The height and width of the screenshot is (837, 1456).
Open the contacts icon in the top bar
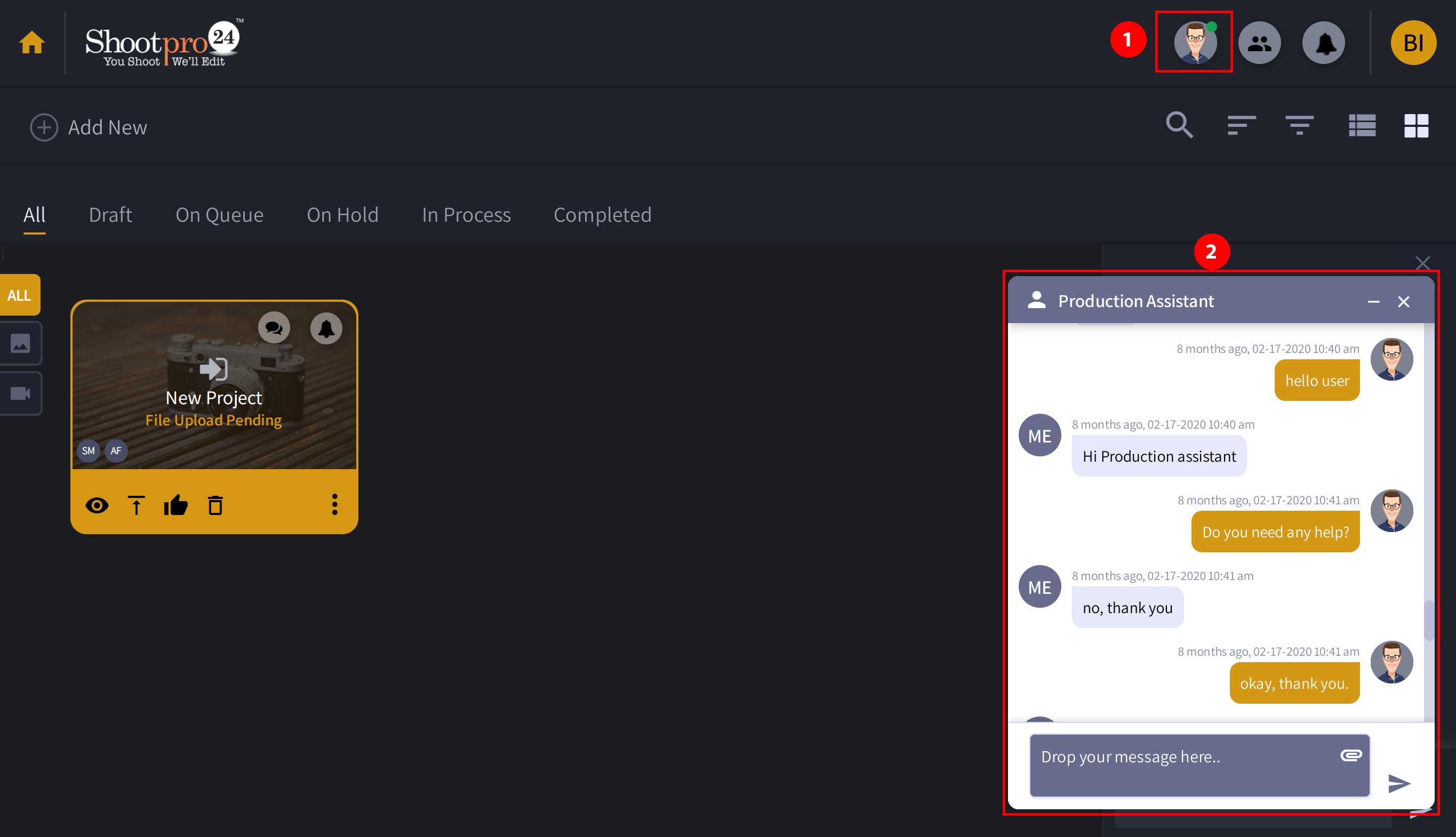[x=1259, y=42]
